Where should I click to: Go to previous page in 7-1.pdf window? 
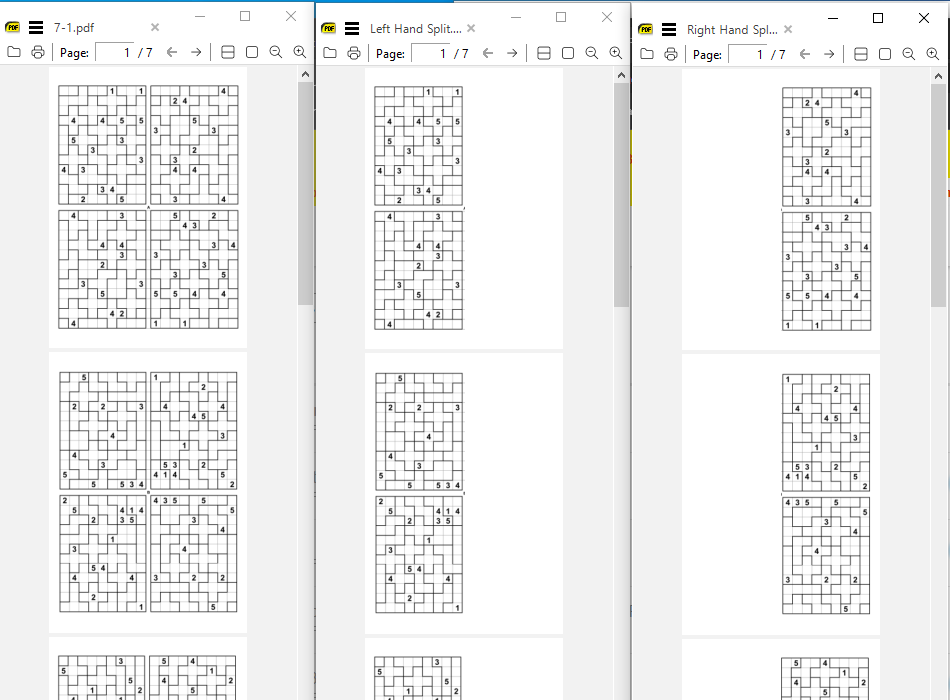click(172, 52)
